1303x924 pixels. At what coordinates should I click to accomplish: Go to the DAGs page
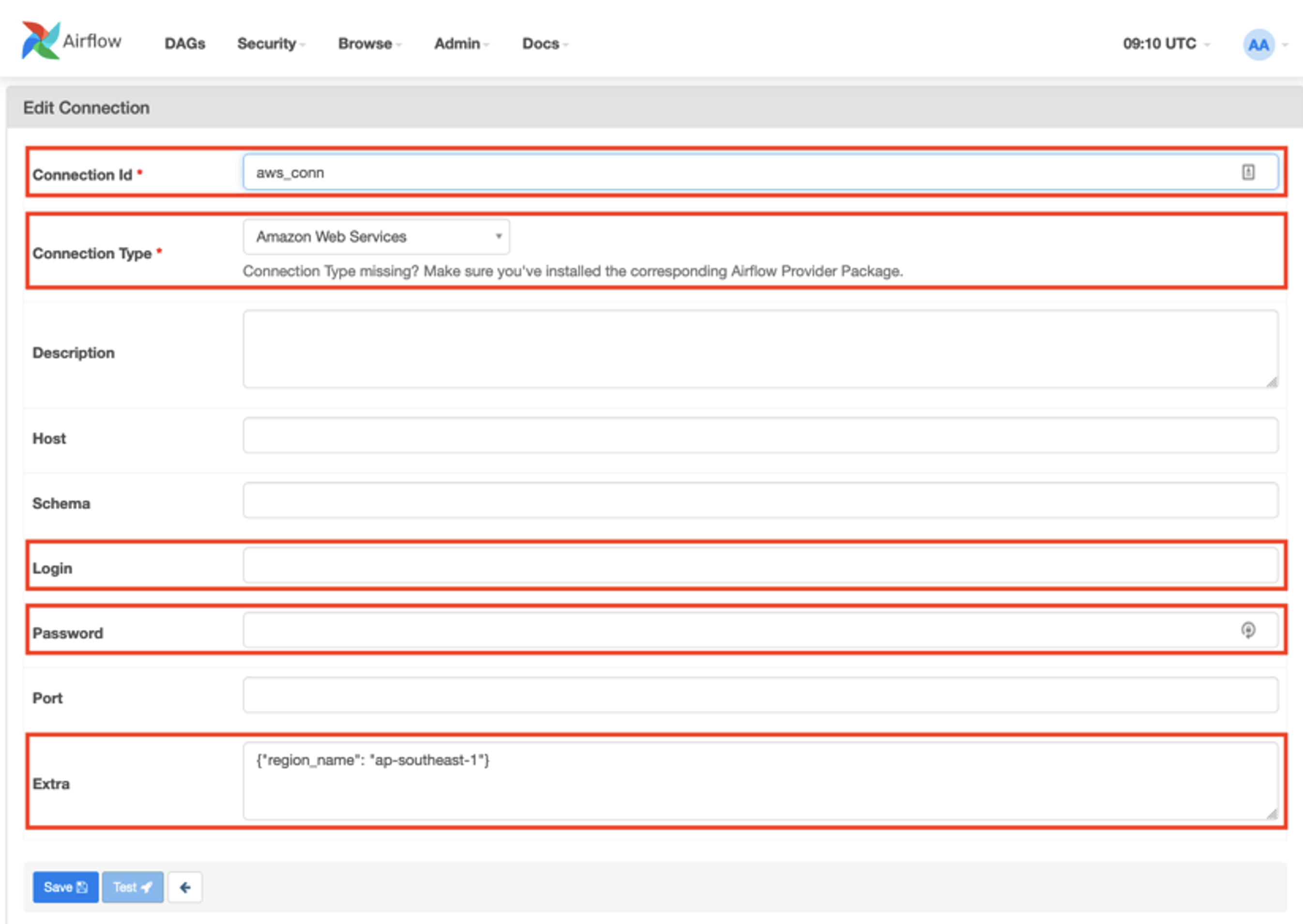(184, 44)
